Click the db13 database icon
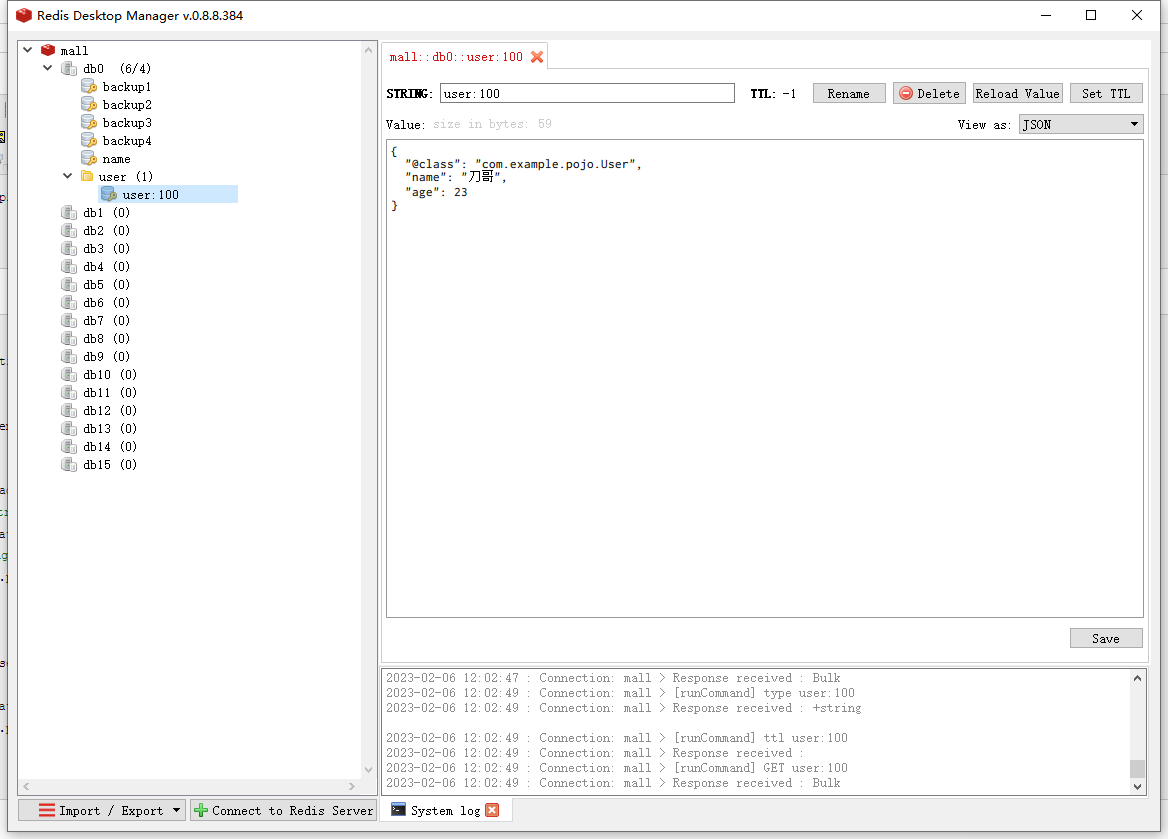 coord(69,428)
